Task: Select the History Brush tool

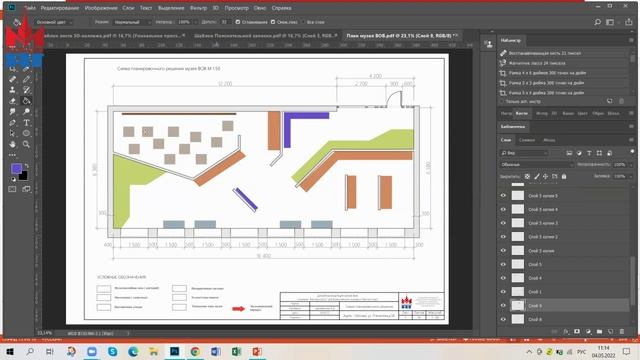Action: pos(26,90)
